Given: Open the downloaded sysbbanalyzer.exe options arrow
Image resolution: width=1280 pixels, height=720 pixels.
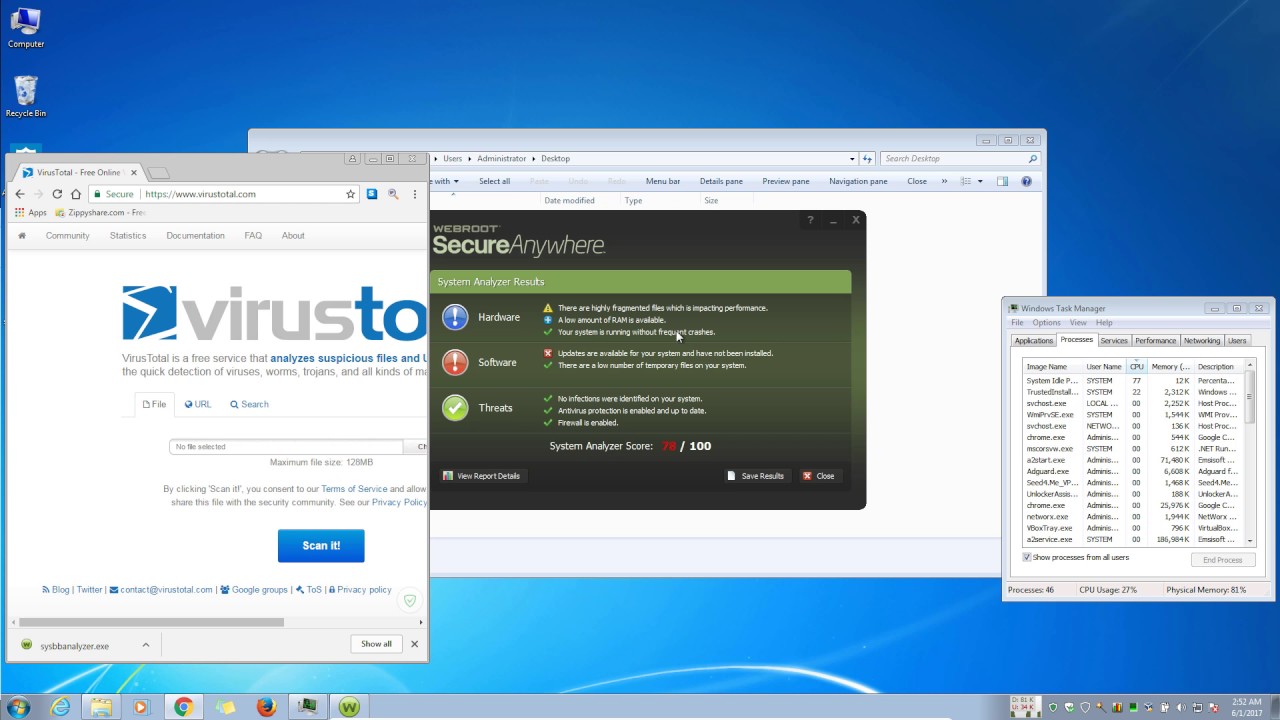Looking at the screenshot, I should (146, 645).
